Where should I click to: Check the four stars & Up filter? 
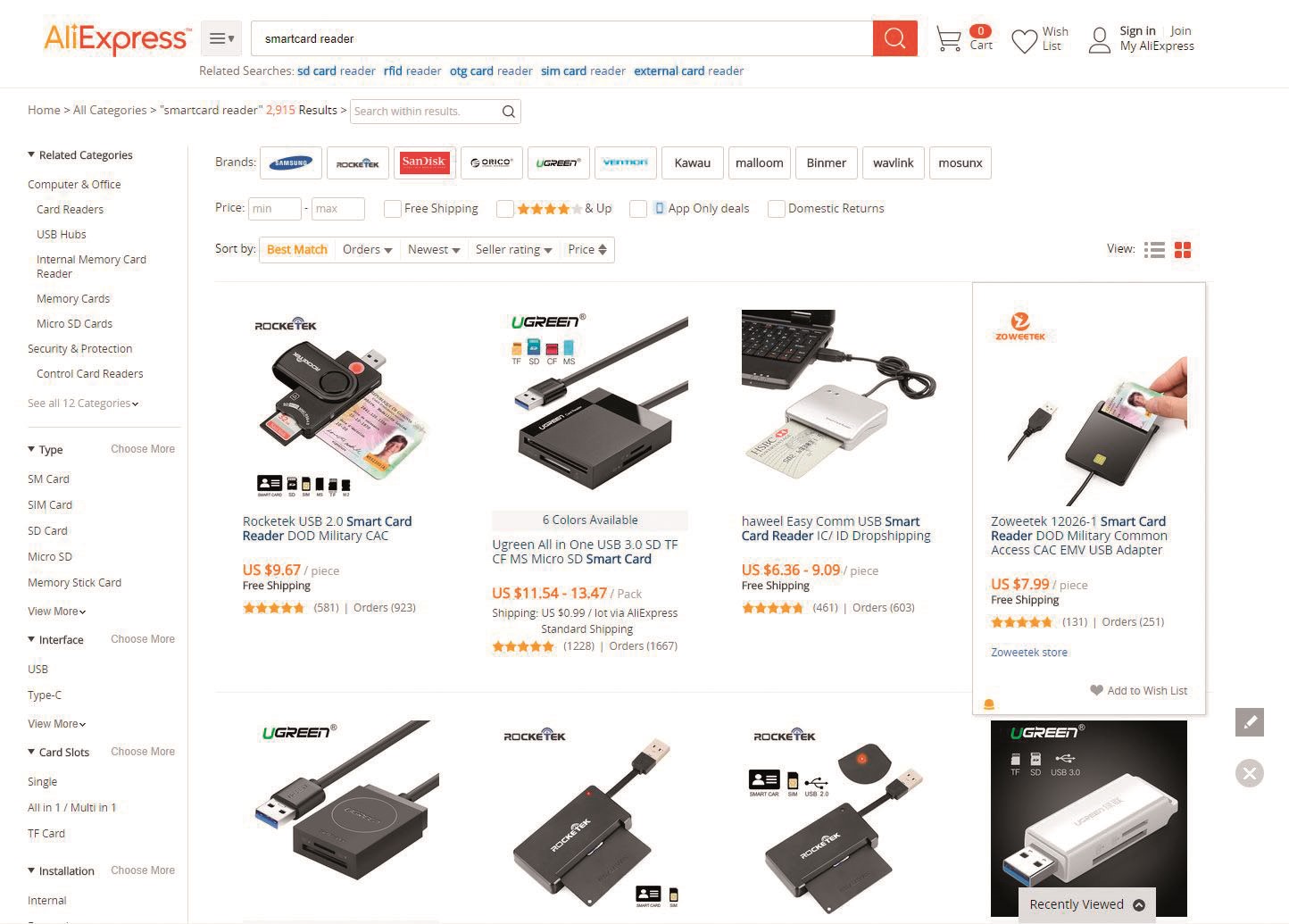coord(505,209)
